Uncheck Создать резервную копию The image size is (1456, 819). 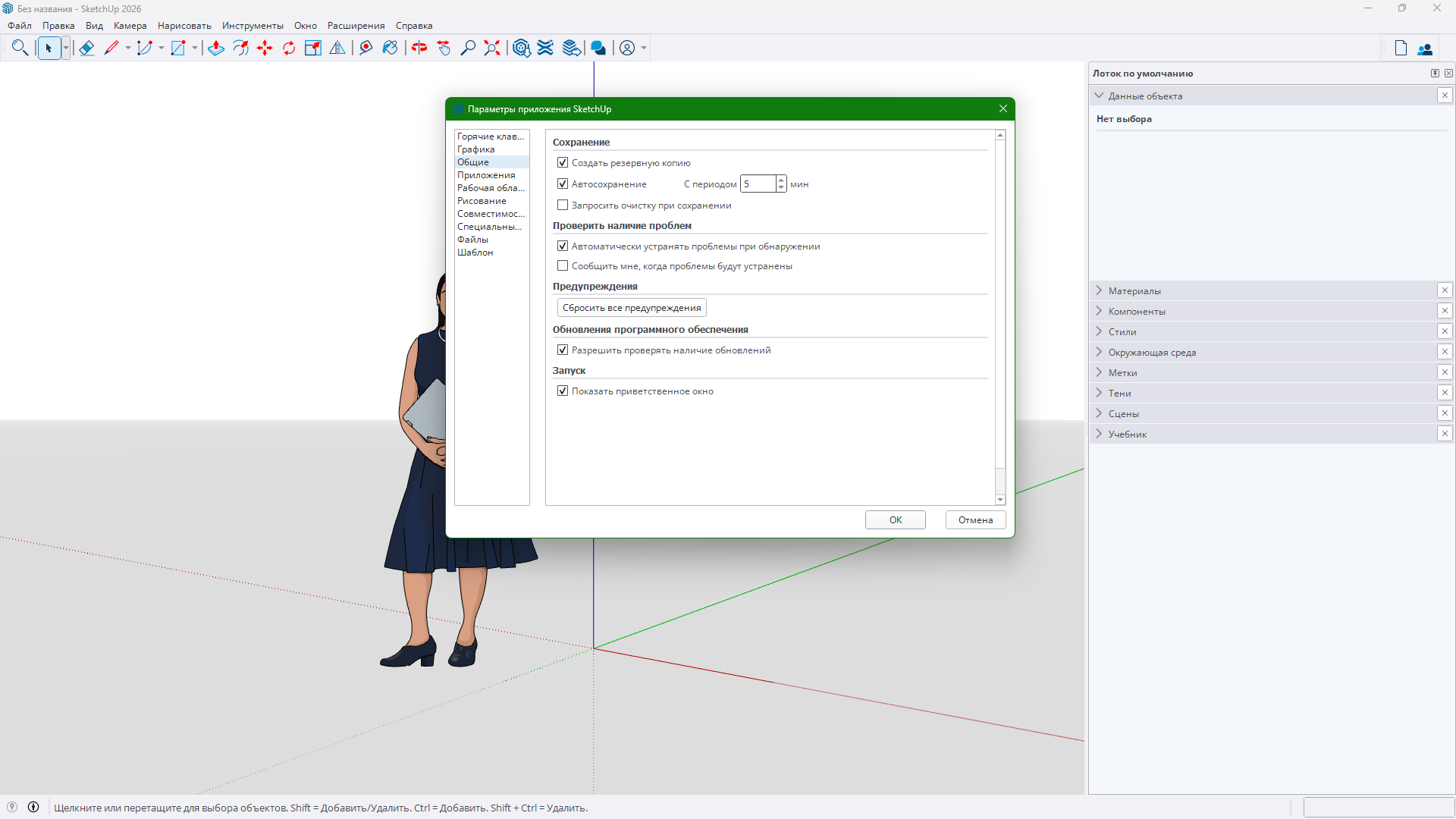pos(562,162)
